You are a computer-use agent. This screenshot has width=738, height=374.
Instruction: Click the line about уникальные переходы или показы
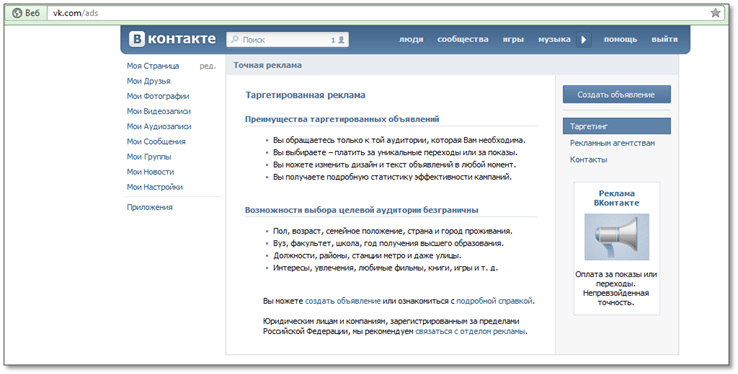tap(395, 152)
